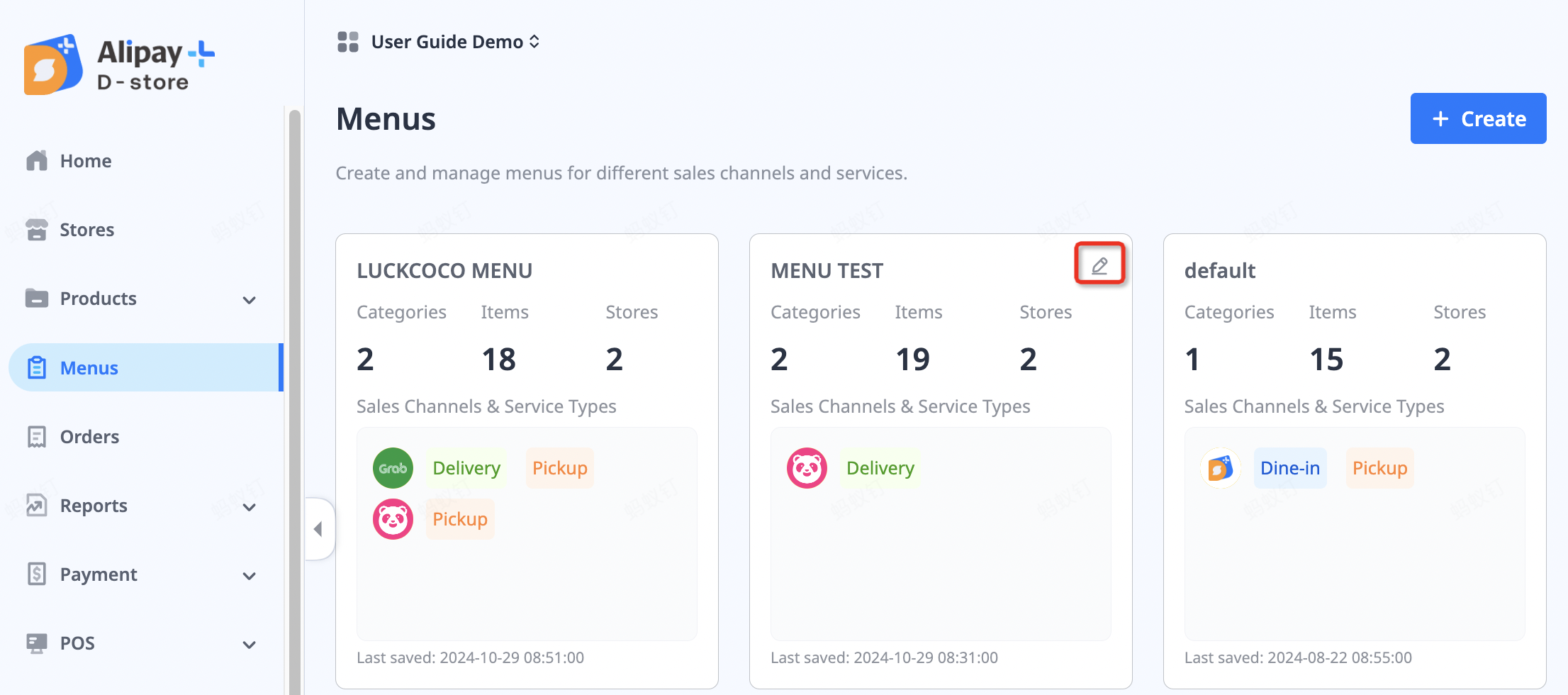Click the Create button

coord(1478,118)
